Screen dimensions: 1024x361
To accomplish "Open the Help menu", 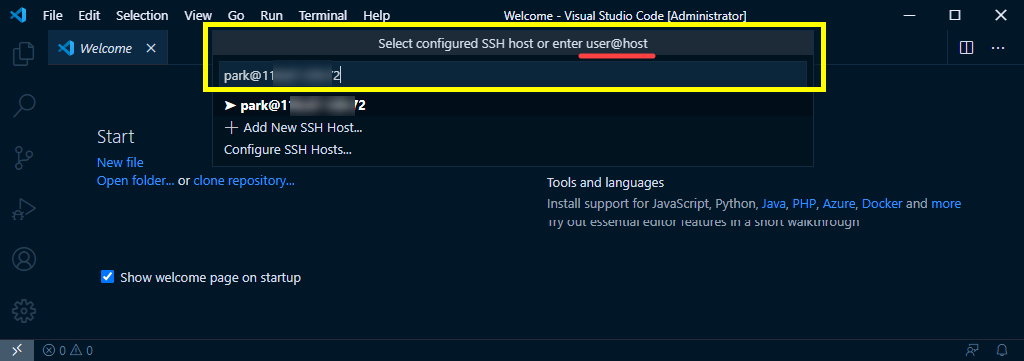I will [x=376, y=15].
